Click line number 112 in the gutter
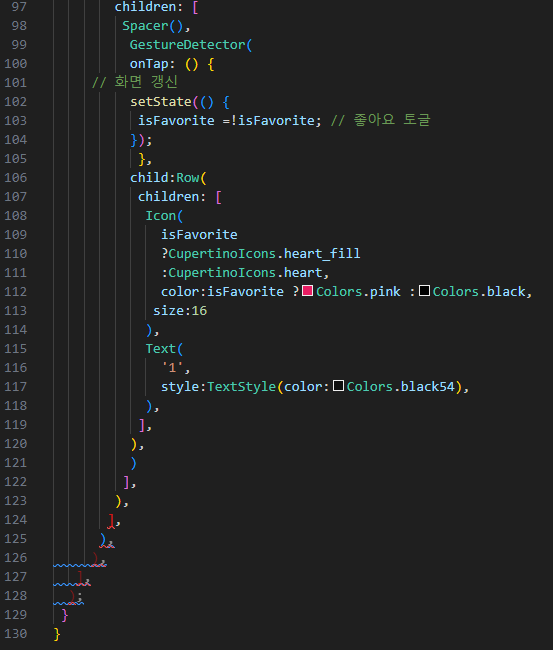Screen dimensions: 553x650 tap(16, 292)
